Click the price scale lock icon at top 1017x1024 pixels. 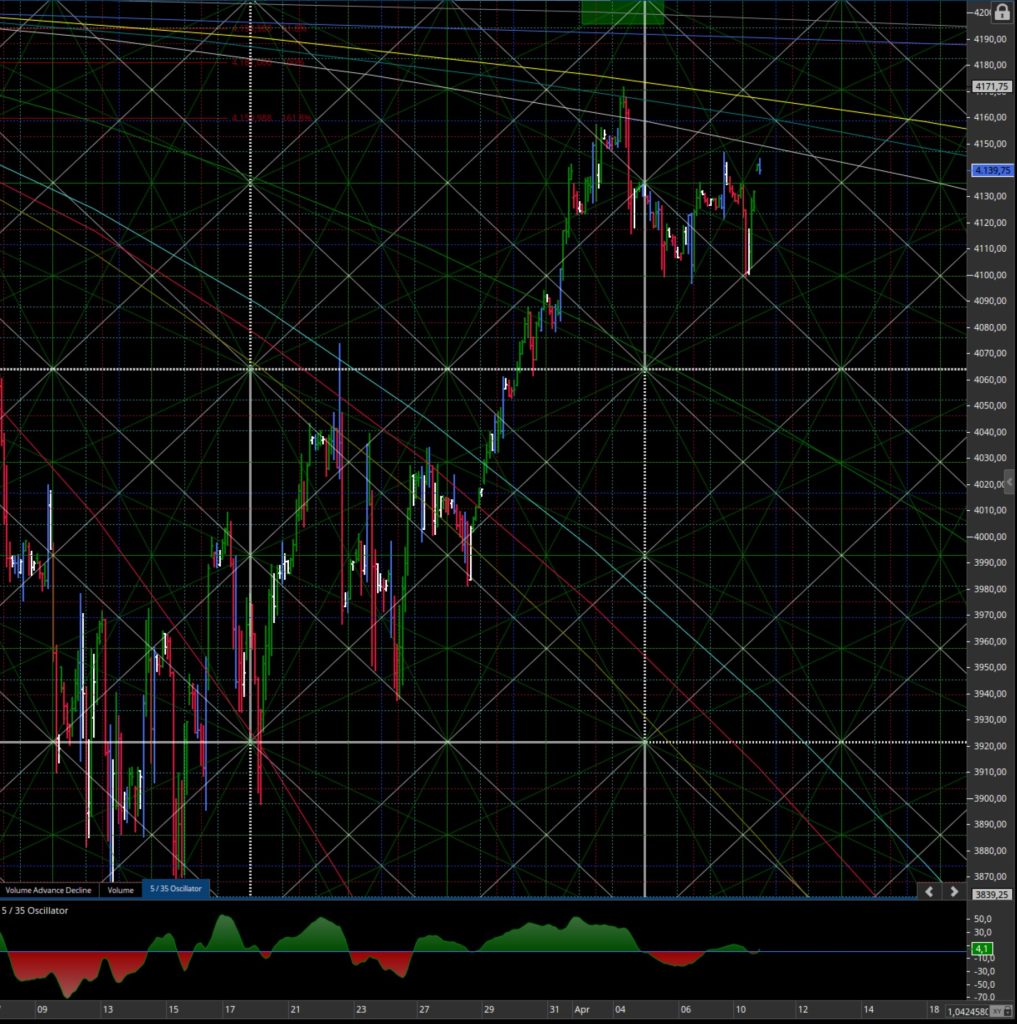point(1001,12)
